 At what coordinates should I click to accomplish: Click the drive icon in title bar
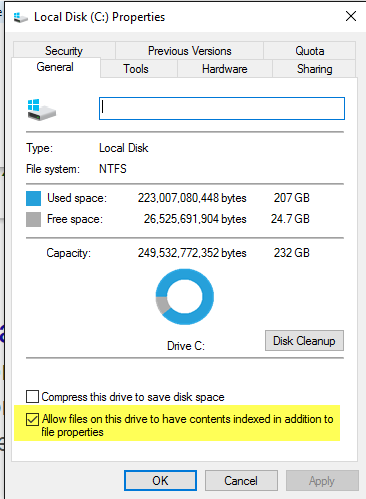tap(21, 17)
